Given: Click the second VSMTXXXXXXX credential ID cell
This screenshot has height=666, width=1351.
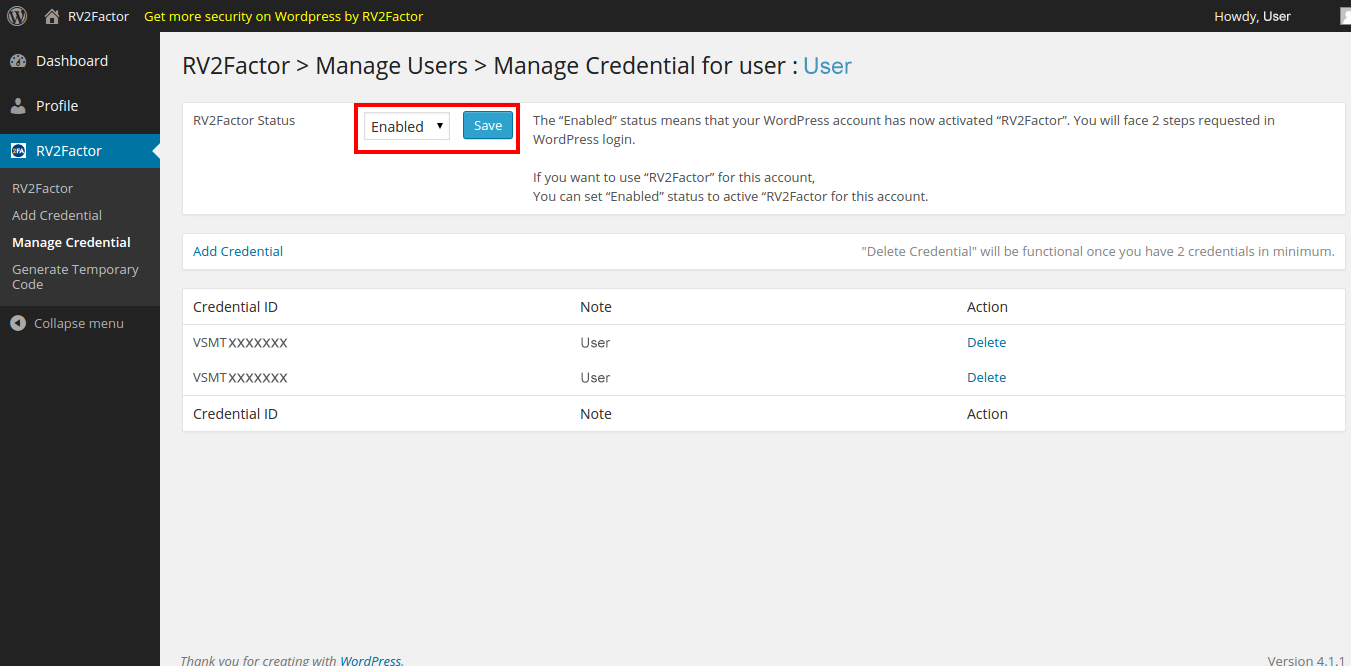Looking at the screenshot, I should coord(240,377).
